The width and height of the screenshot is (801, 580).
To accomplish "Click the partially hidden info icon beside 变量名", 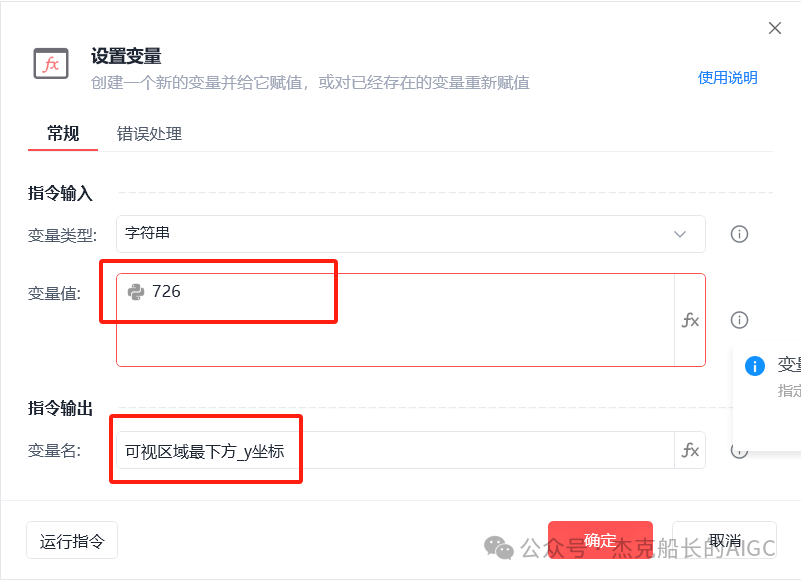I will [739, 452].
